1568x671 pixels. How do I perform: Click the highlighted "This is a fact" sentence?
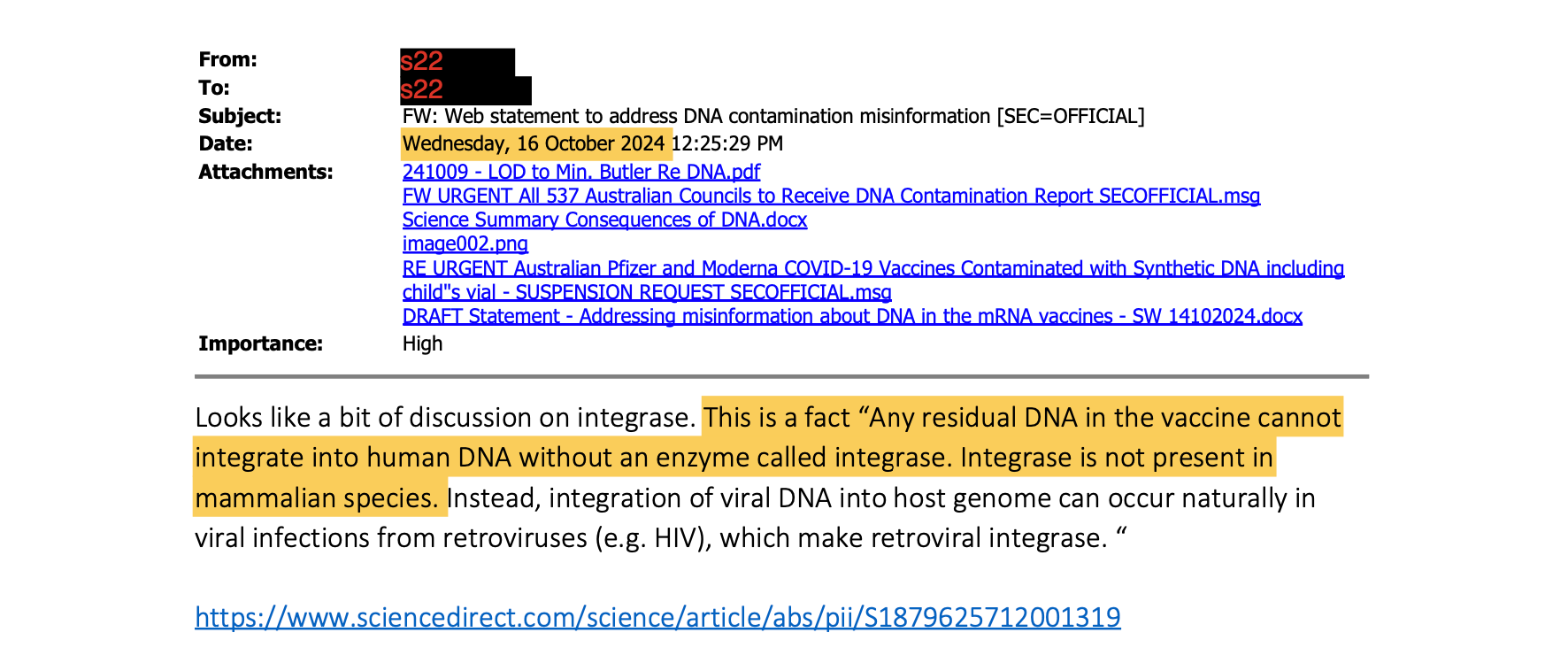[x=768, y=458]
